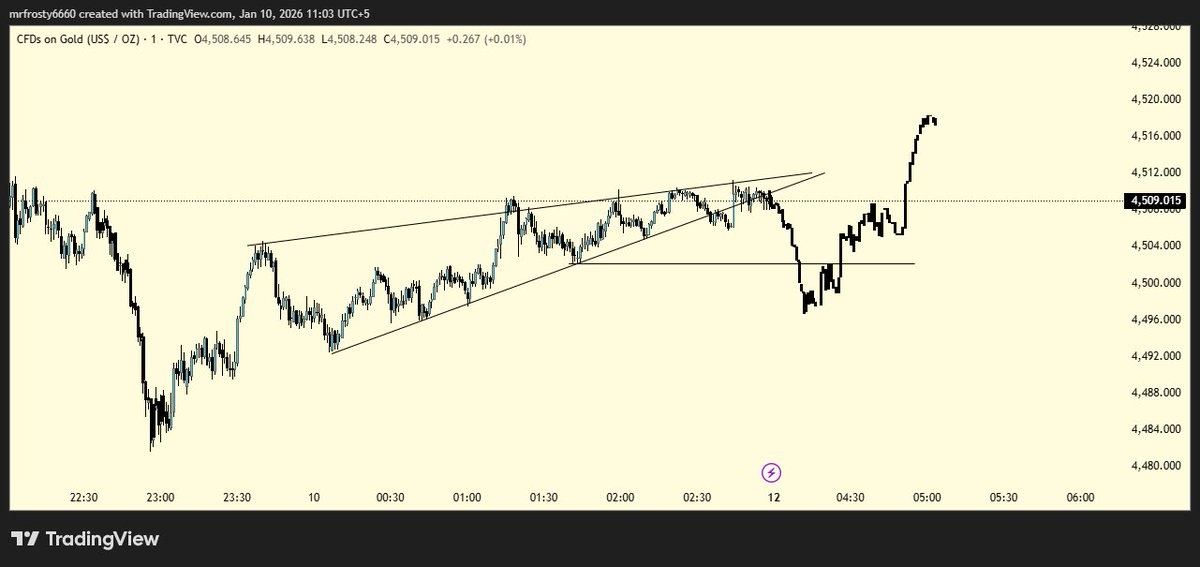Click the date label 12 on time axis

click(x=773, y=497)
